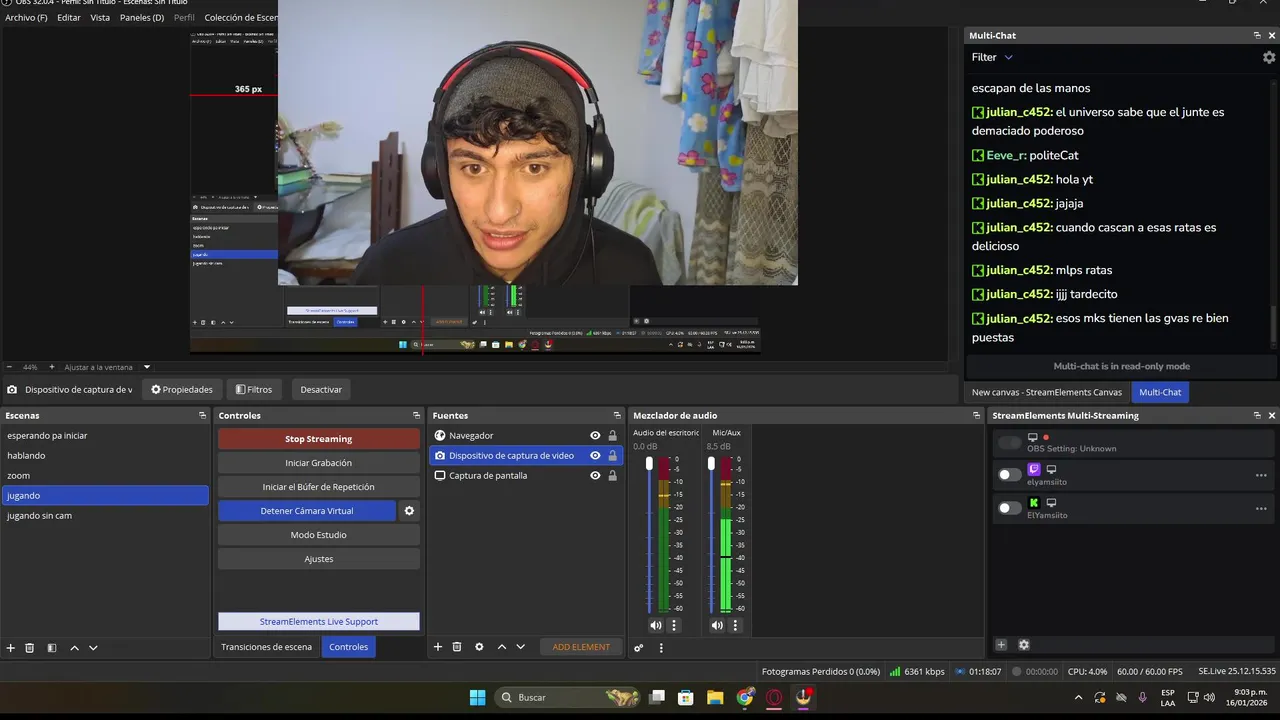Enable the Twitch elyamsiito output toggle

(x=1010, y=475)
